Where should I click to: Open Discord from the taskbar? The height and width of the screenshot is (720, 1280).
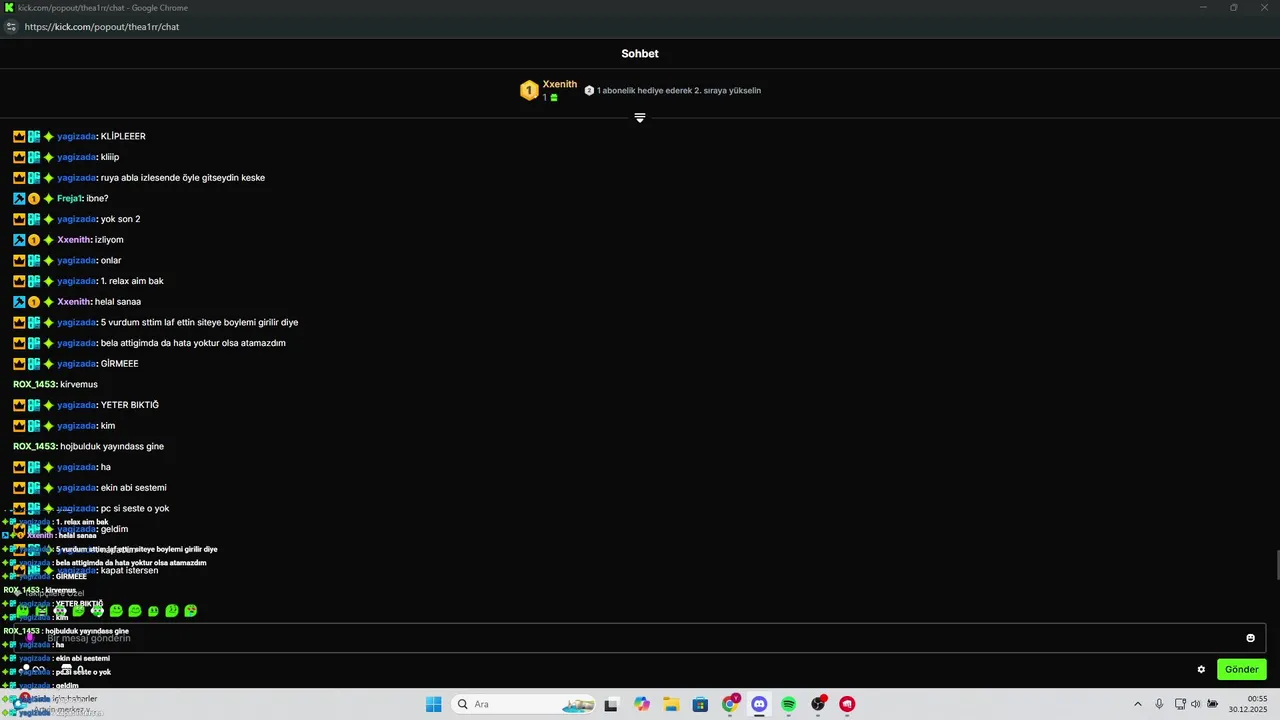[759, 704]
